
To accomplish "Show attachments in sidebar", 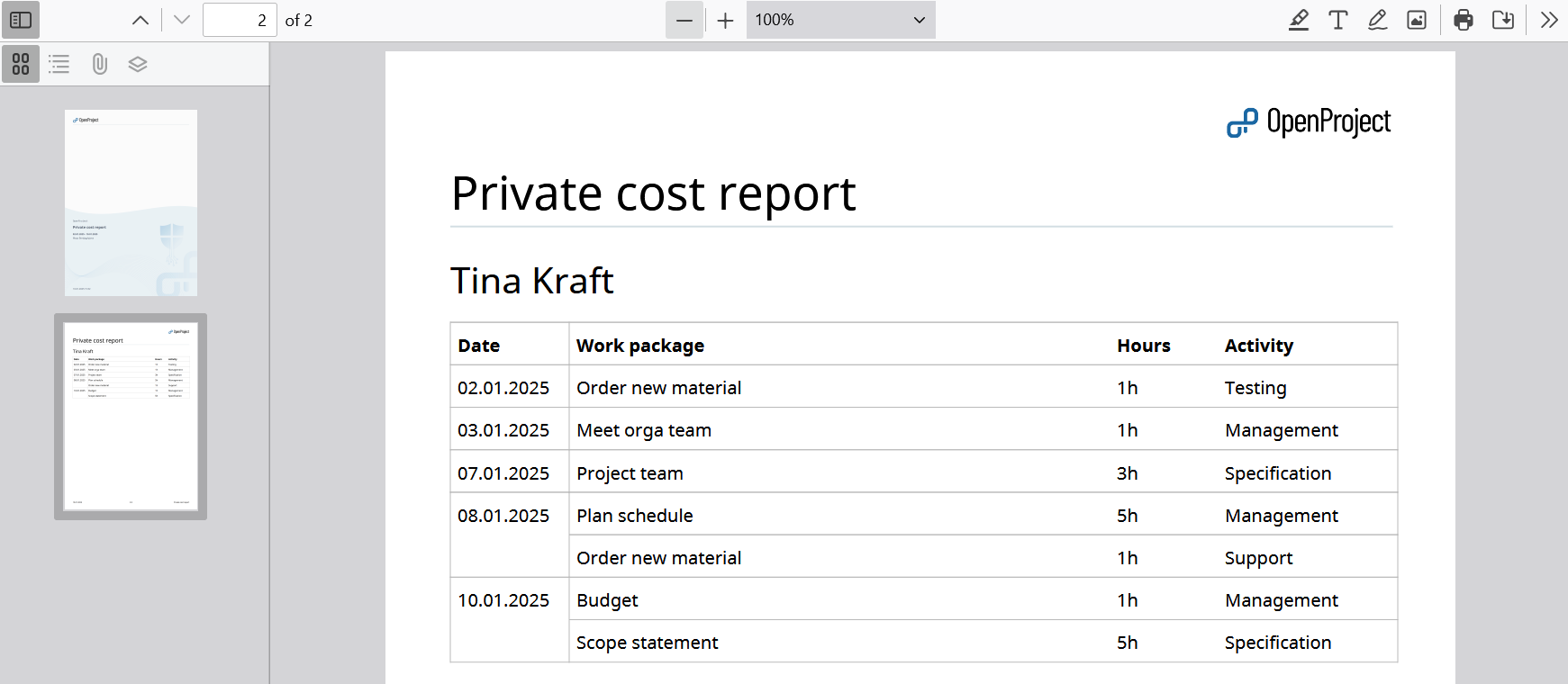I will 99,64.
